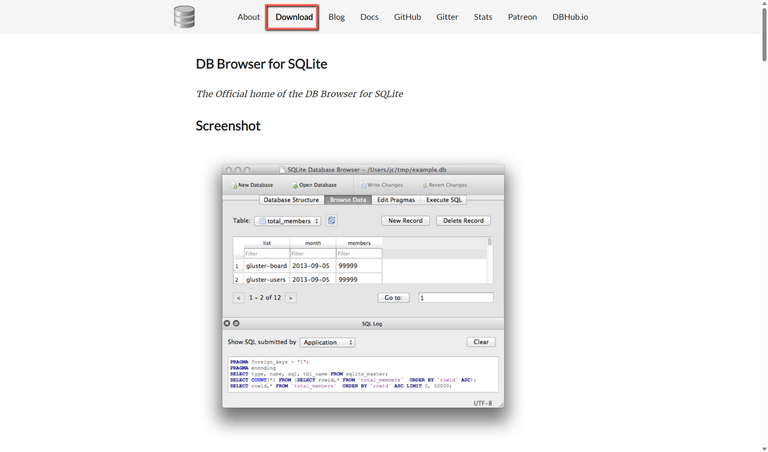This screenshot has width=768, height=452.
Task: Visit DBHub.io from the navigation
Action: pyautogui.click(x=570, y=17)
